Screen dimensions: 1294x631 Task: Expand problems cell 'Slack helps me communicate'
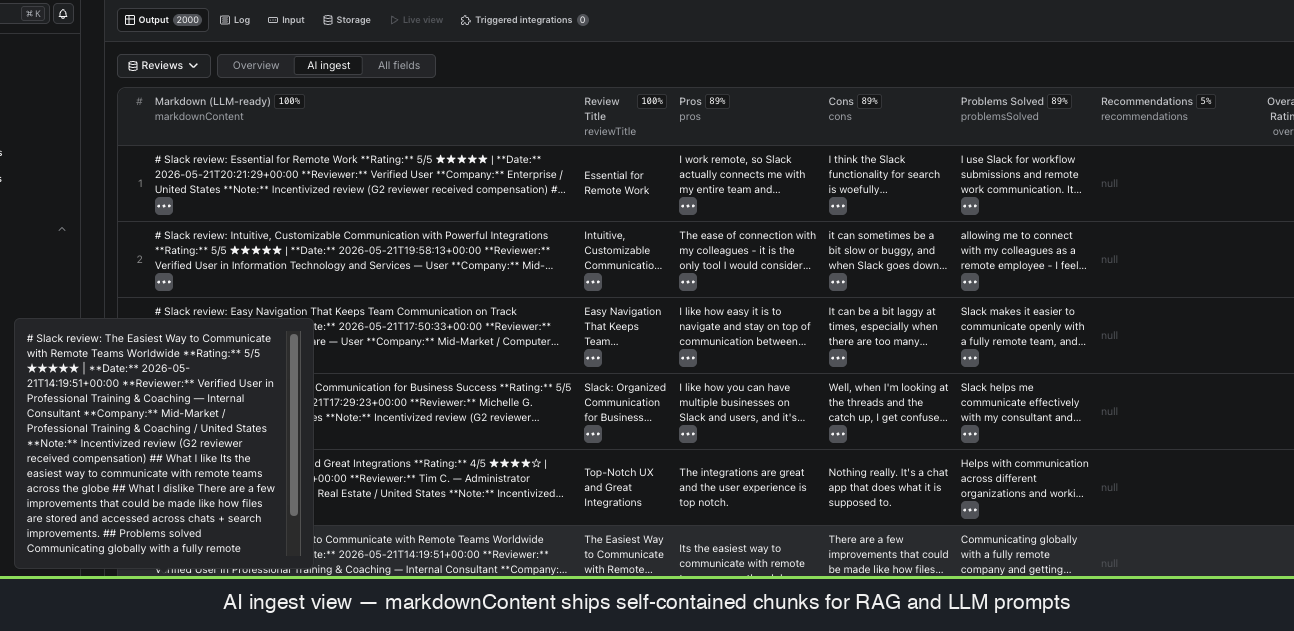click(x=970, y=434)
